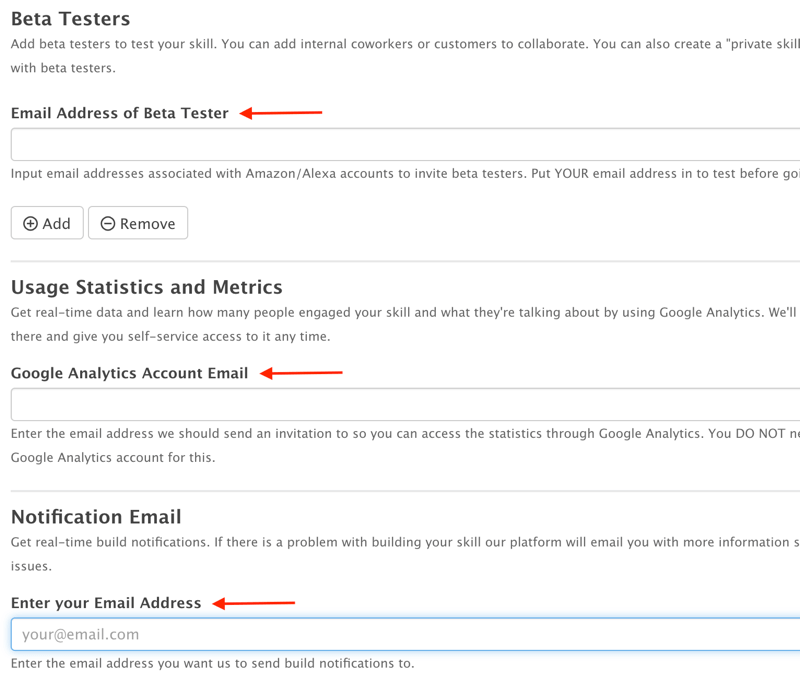Click the Usage Statistics and Metrics heading
This screenshot has height=683, width=800.
[x=146, y=287]
